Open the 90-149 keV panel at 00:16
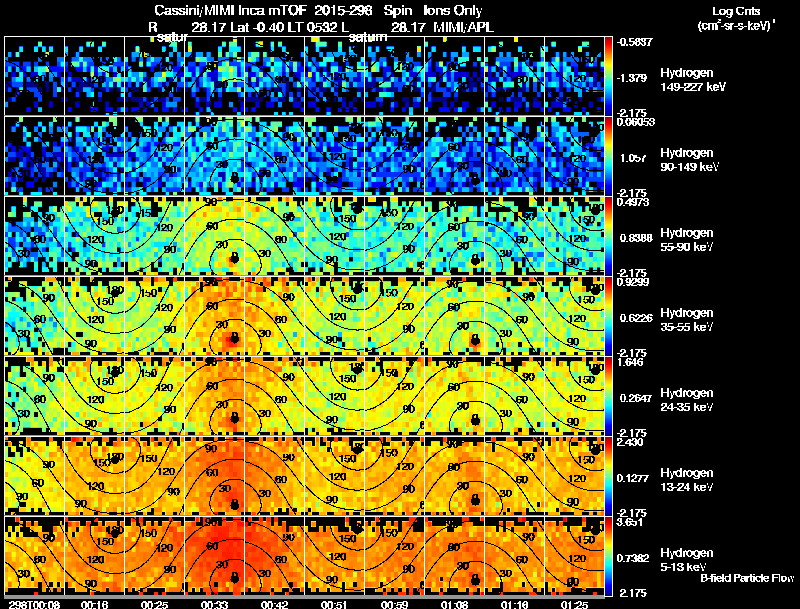Image resolution: width=800 pixels, height=609 pixels. 94,156
